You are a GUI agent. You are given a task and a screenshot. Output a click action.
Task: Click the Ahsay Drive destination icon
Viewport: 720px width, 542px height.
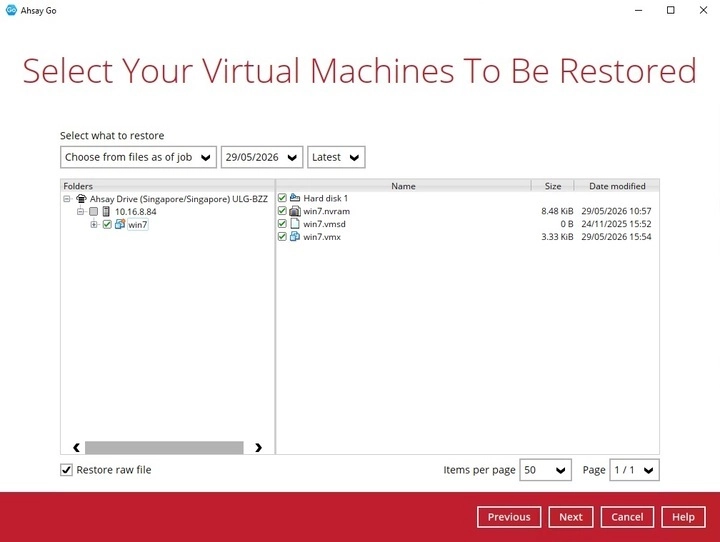[x=81, y=199]
